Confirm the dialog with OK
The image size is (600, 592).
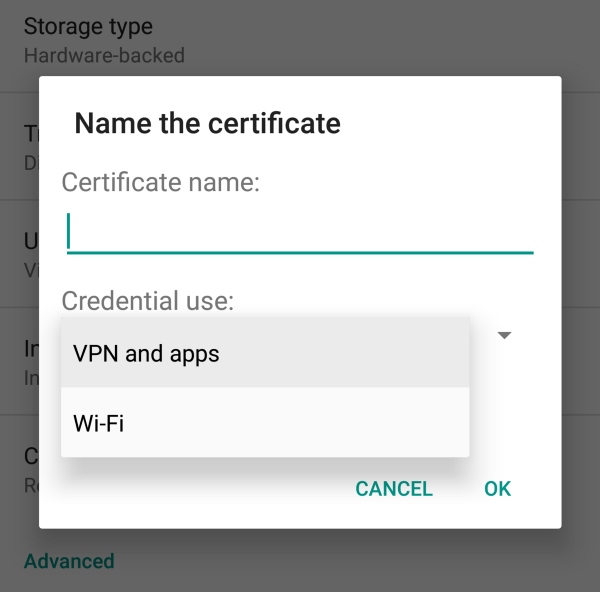[x=497, y=489]
